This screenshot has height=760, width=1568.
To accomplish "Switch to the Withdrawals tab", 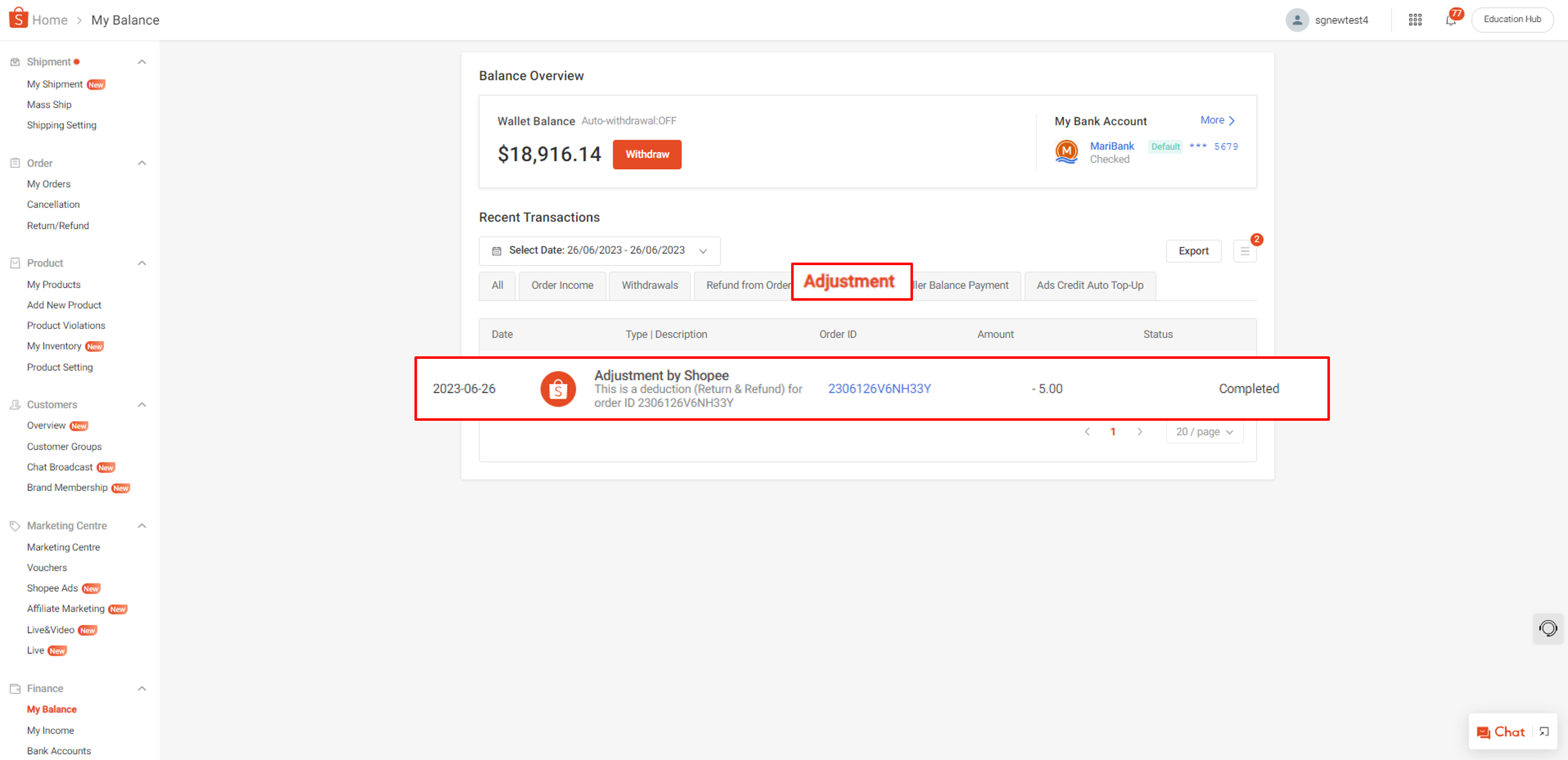I will tap(649, 285).
